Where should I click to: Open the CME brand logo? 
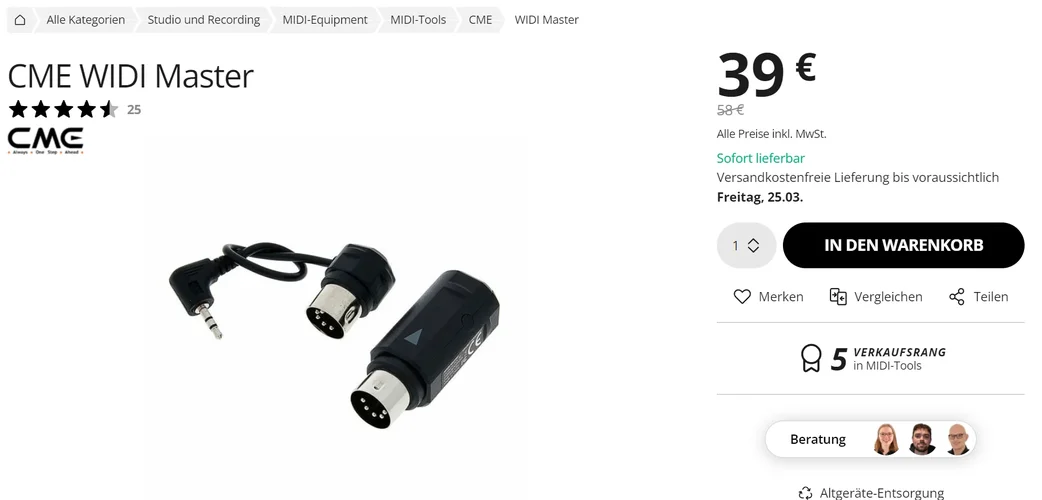(x=46, y=140)
